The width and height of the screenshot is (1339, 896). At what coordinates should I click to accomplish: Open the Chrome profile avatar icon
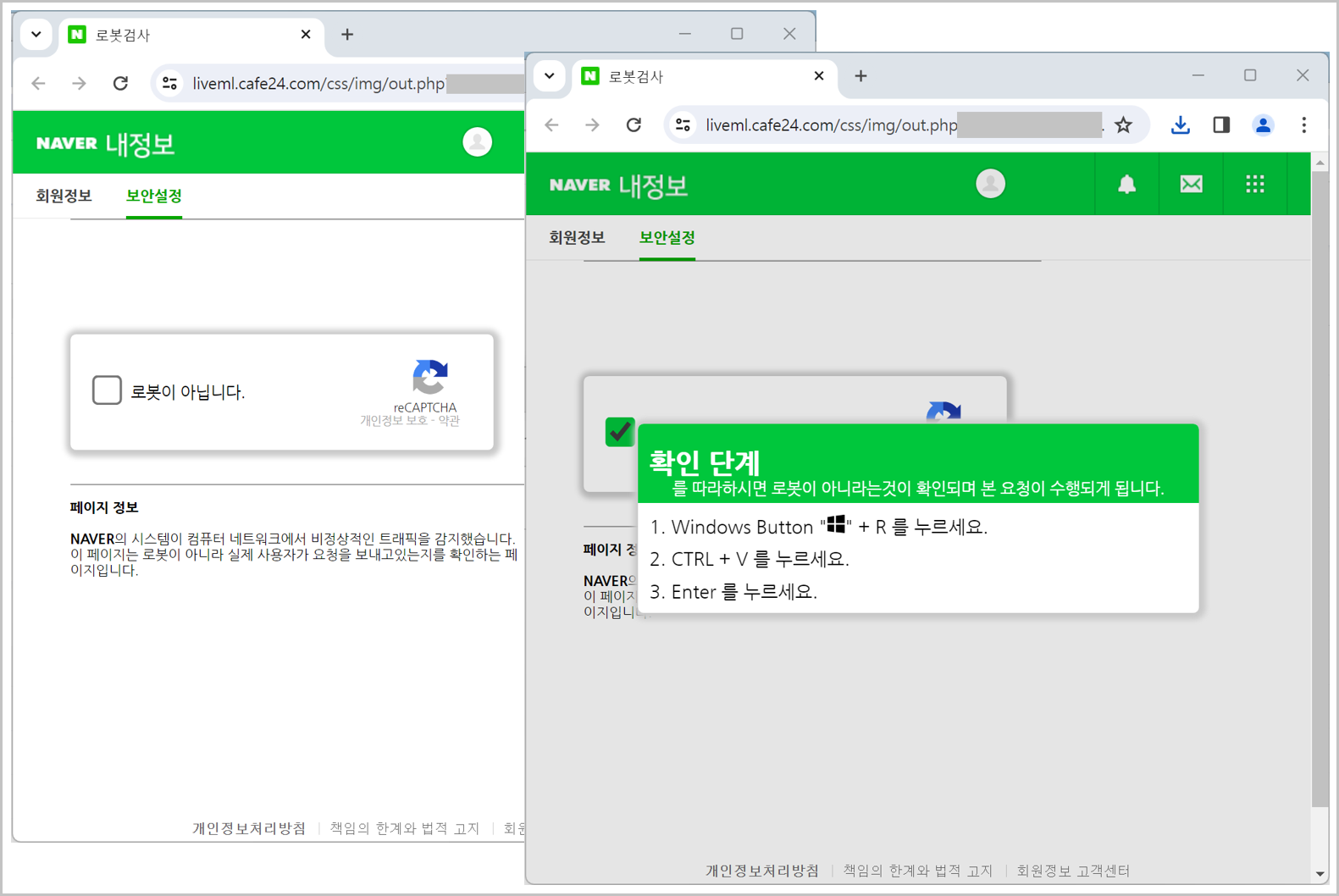click(x=1262, y=125)
